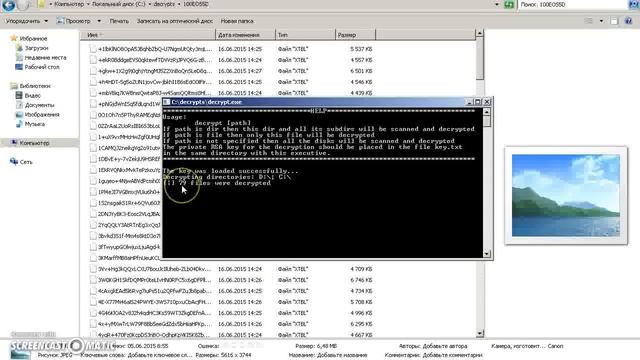Click Печать in the toolbar

pos(119,21)
